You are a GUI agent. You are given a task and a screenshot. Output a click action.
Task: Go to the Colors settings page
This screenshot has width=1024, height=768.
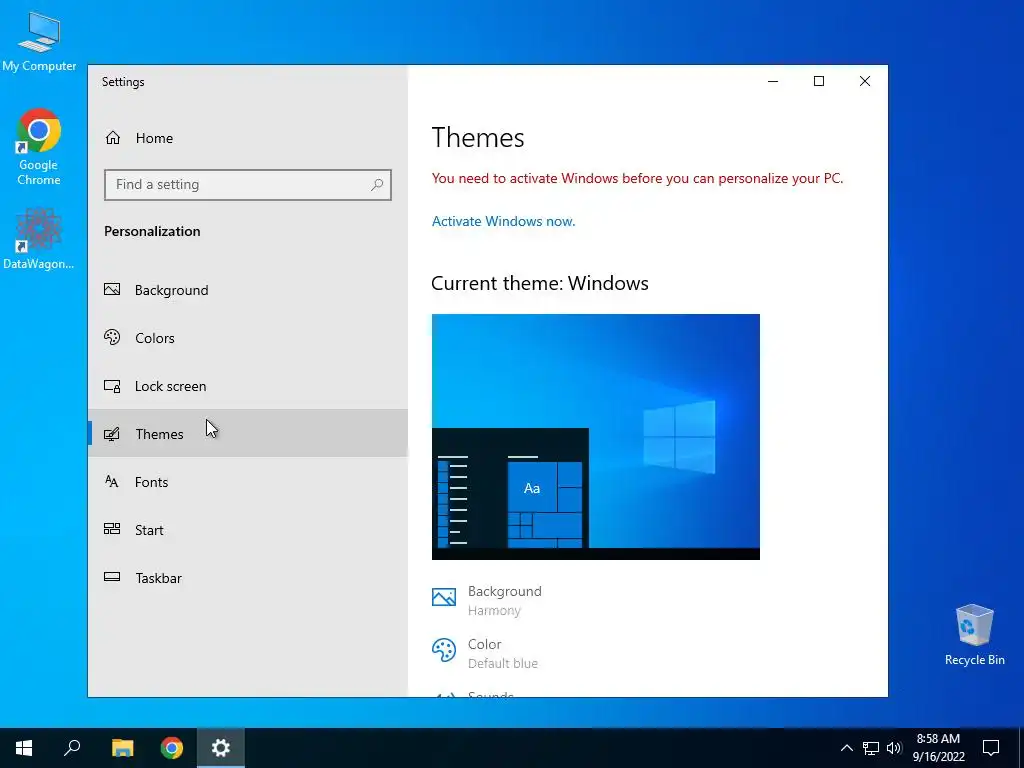(248, 338)
